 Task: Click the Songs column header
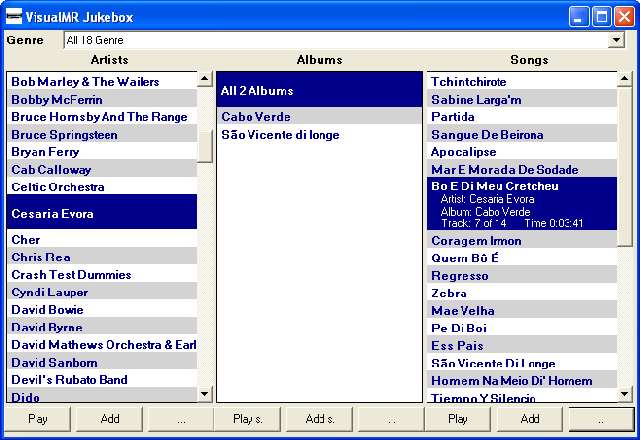pyautogui.click(x=529, y=60)
